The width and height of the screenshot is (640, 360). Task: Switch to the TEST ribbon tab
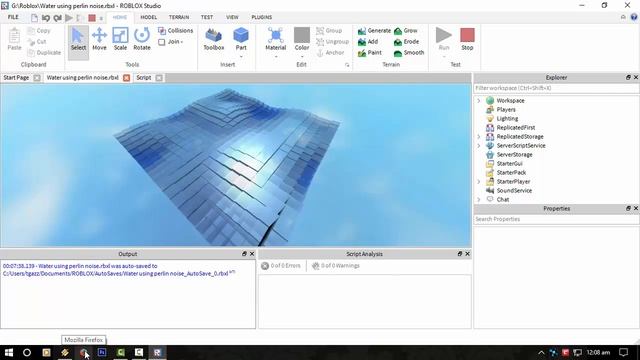(207, 17)
